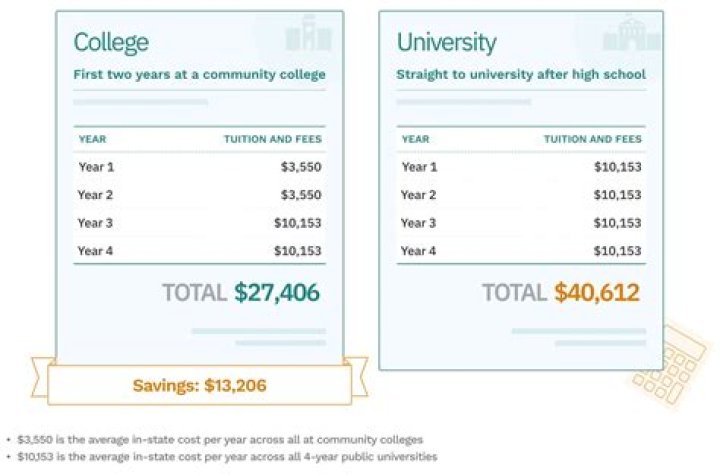Select Year 1 row in College table

pyautogui.click(x=200, y=167)
